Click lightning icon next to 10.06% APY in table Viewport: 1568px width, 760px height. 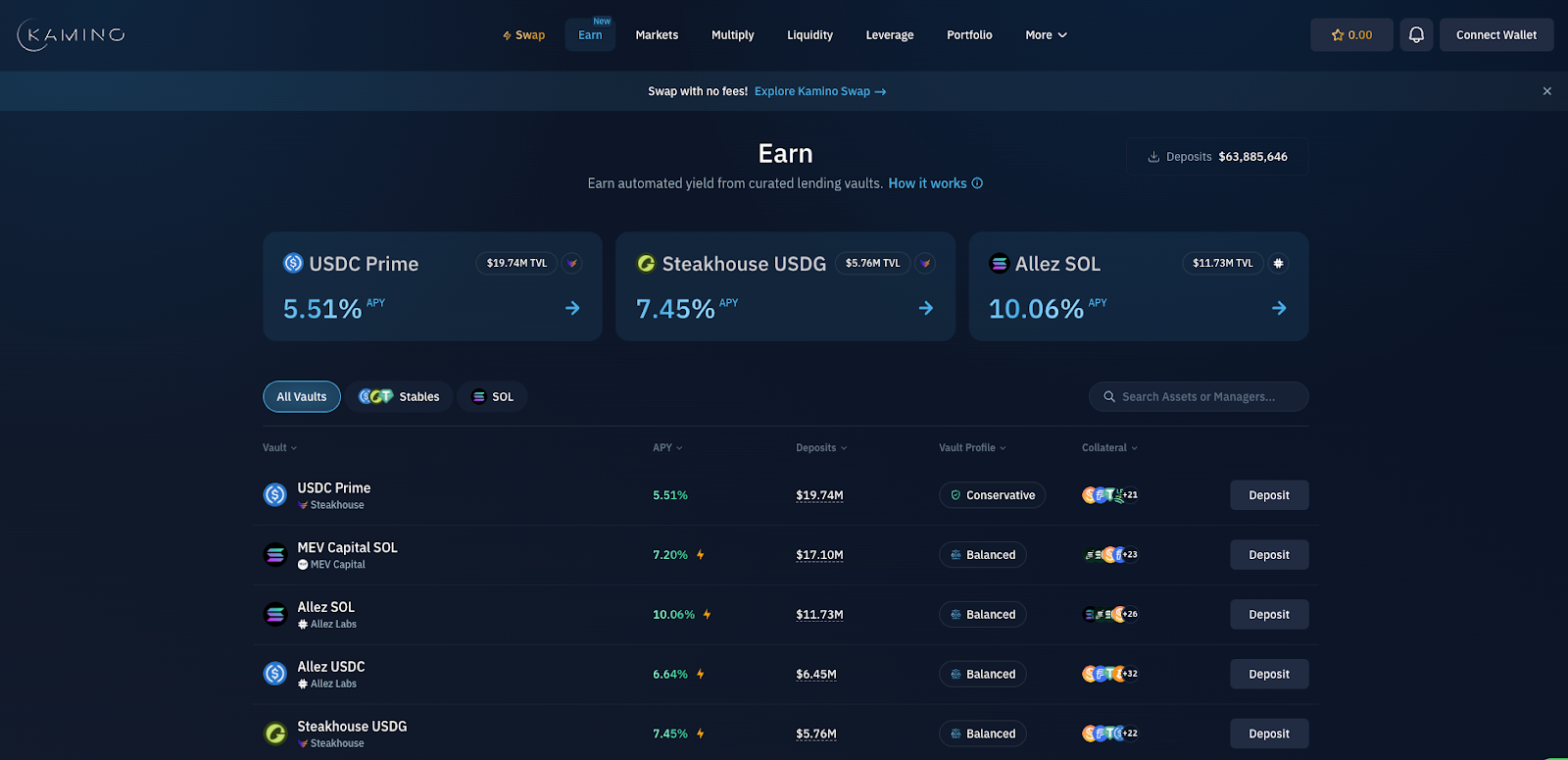[707, 615]
